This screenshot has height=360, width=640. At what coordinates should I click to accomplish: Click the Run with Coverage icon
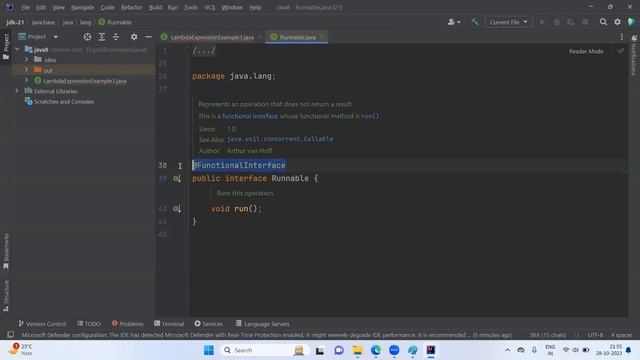click(571, 22)
